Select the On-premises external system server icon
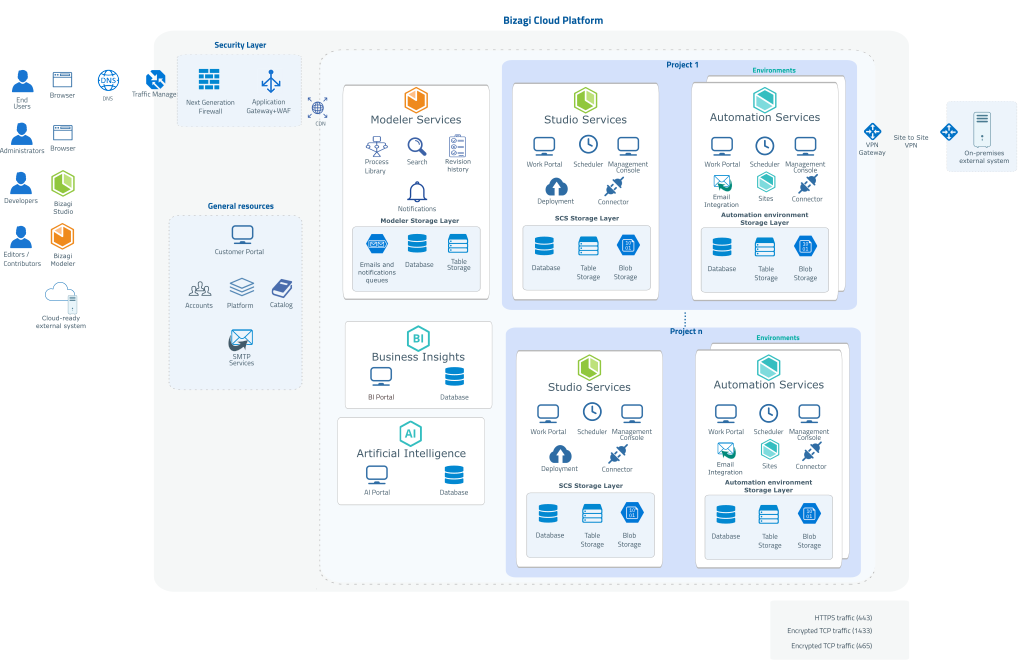This screenshot has height=660, width=1029. coord(982,129)
